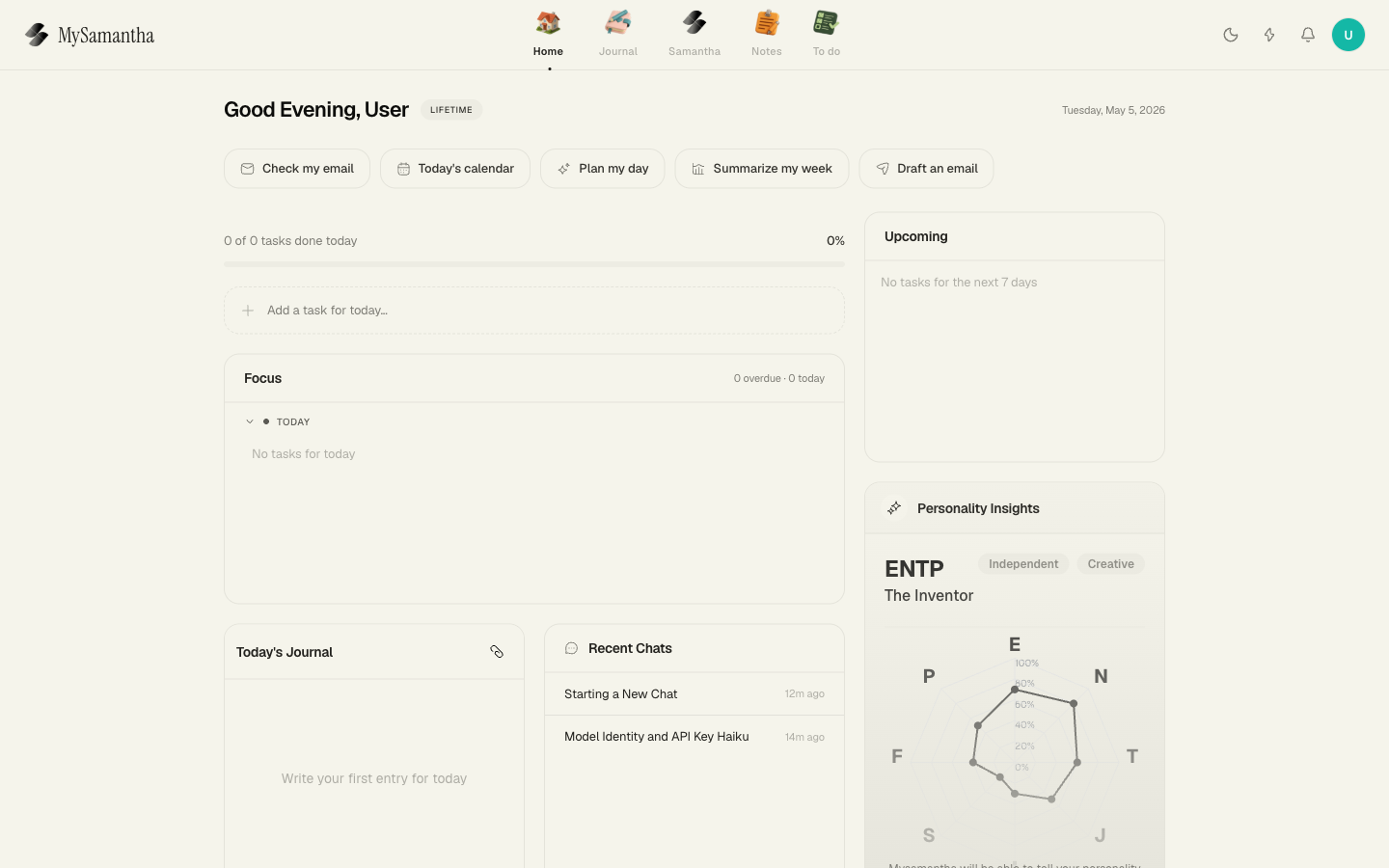
Task: Open the user avatar menu
Action: click(x=1348, y=35)
